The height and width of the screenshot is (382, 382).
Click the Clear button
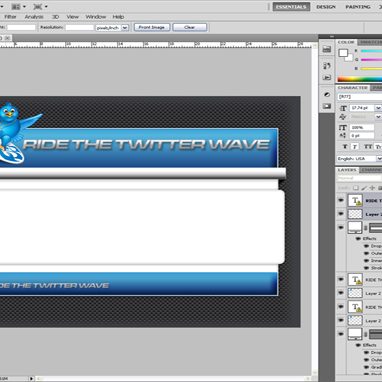(189, 27)
